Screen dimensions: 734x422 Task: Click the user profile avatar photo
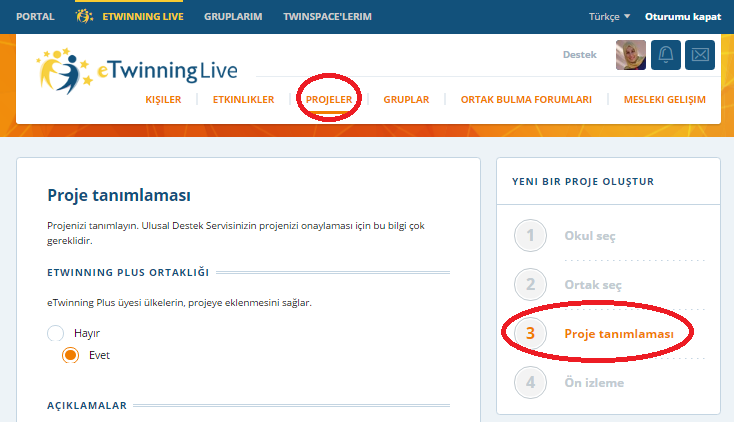click(x=631, y=55)
